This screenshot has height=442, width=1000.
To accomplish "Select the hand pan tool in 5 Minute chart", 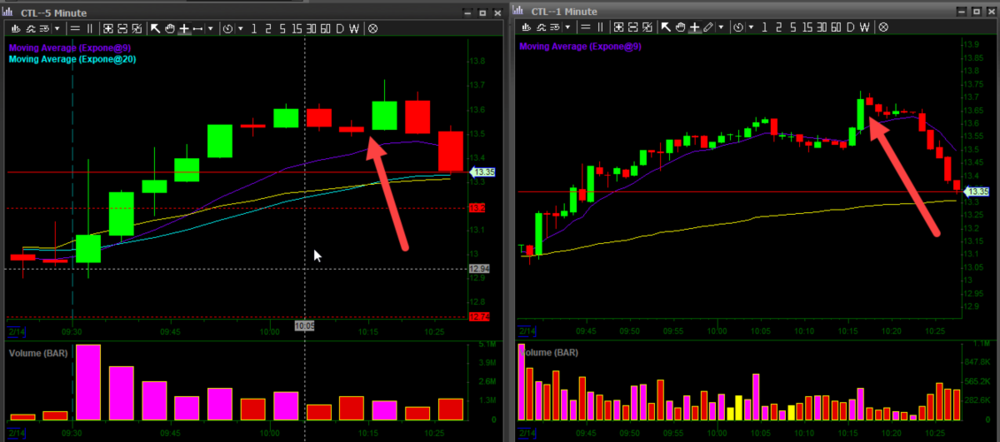I will pyautogui.click(x=170, y=29).
